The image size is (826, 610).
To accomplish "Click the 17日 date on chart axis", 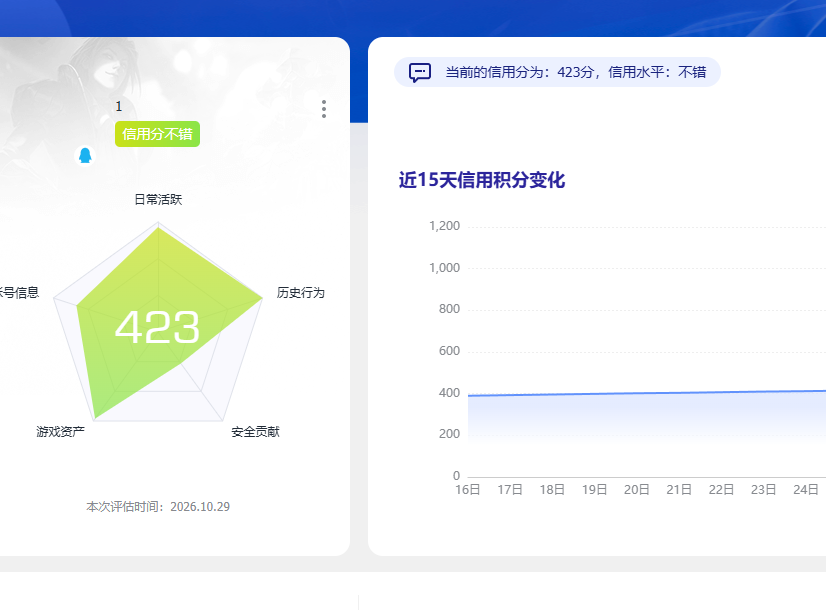I will (x=510, y=489).
